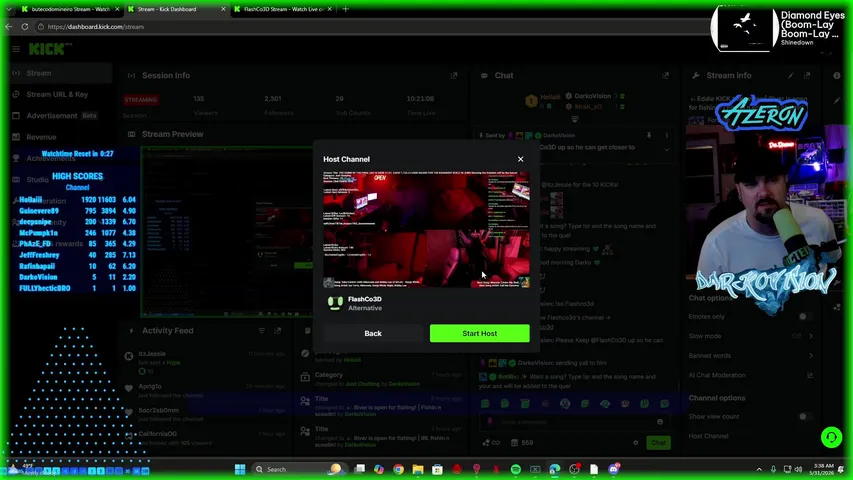853x480 pixels.
Task: Select Stream in the left sidebar
Action: point(61,73)
